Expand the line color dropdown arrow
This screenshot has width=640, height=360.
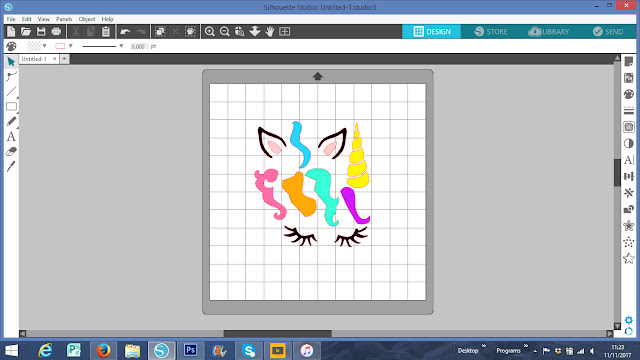71,46
